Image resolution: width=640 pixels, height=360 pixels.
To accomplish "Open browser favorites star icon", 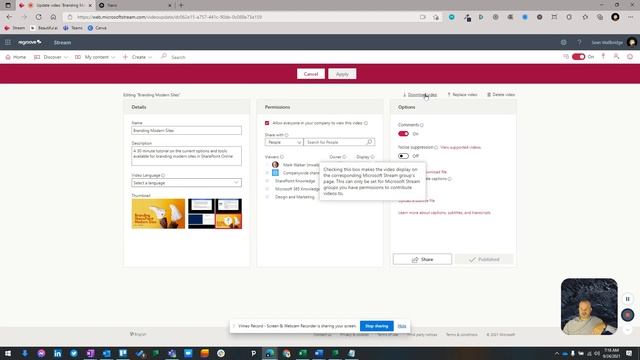I will (x=585, y=17).
